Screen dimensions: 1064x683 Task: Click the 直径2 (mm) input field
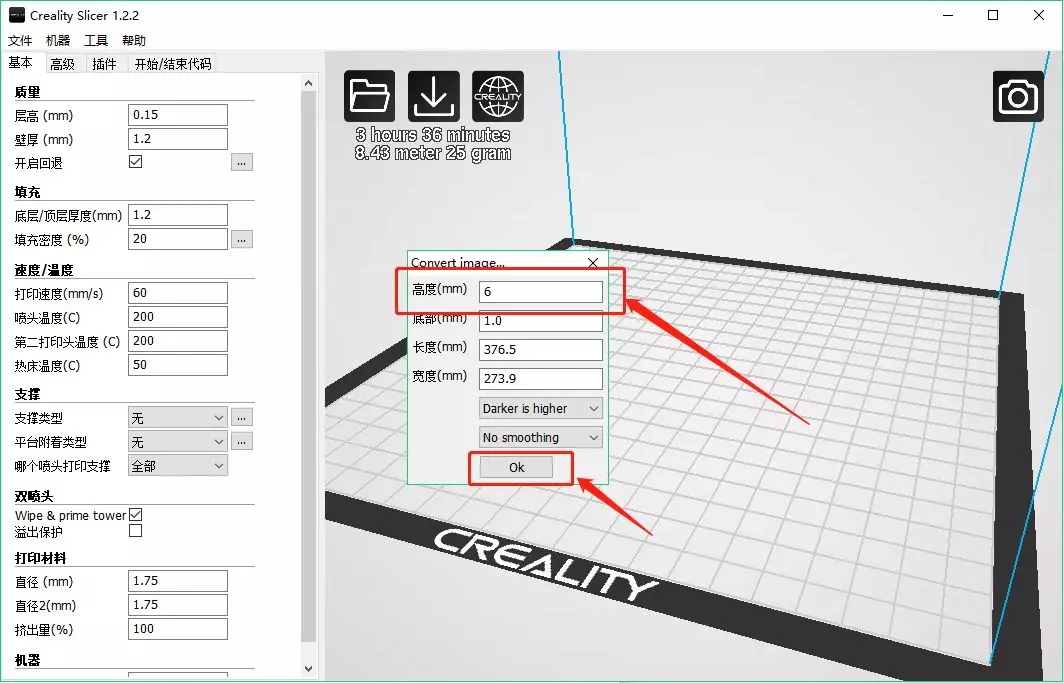click(178, 605)
